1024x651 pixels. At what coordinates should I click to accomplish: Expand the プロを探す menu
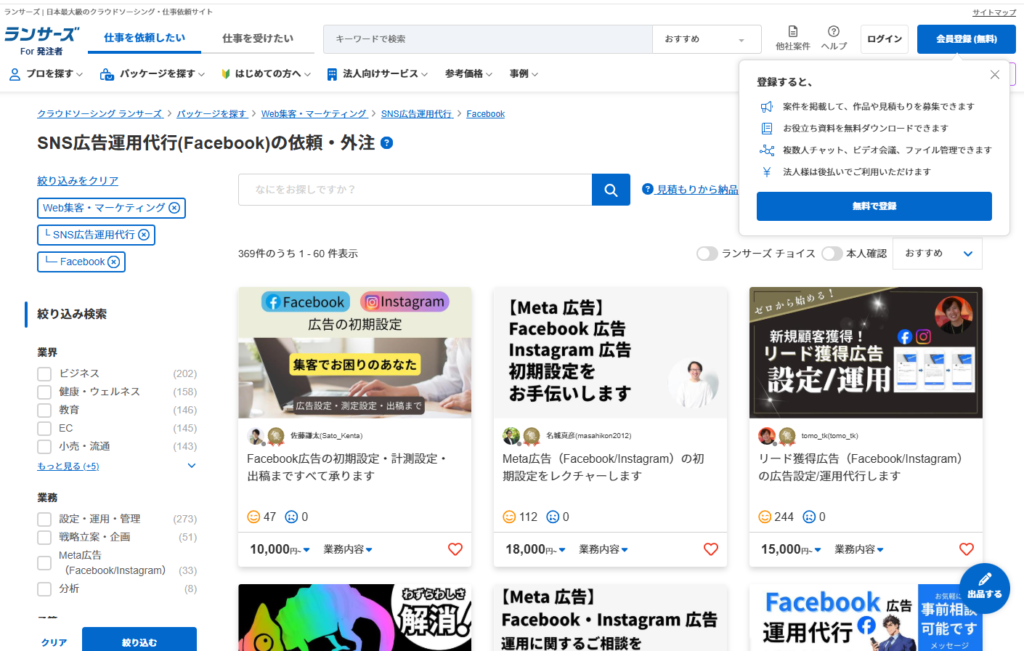(46, 74)
